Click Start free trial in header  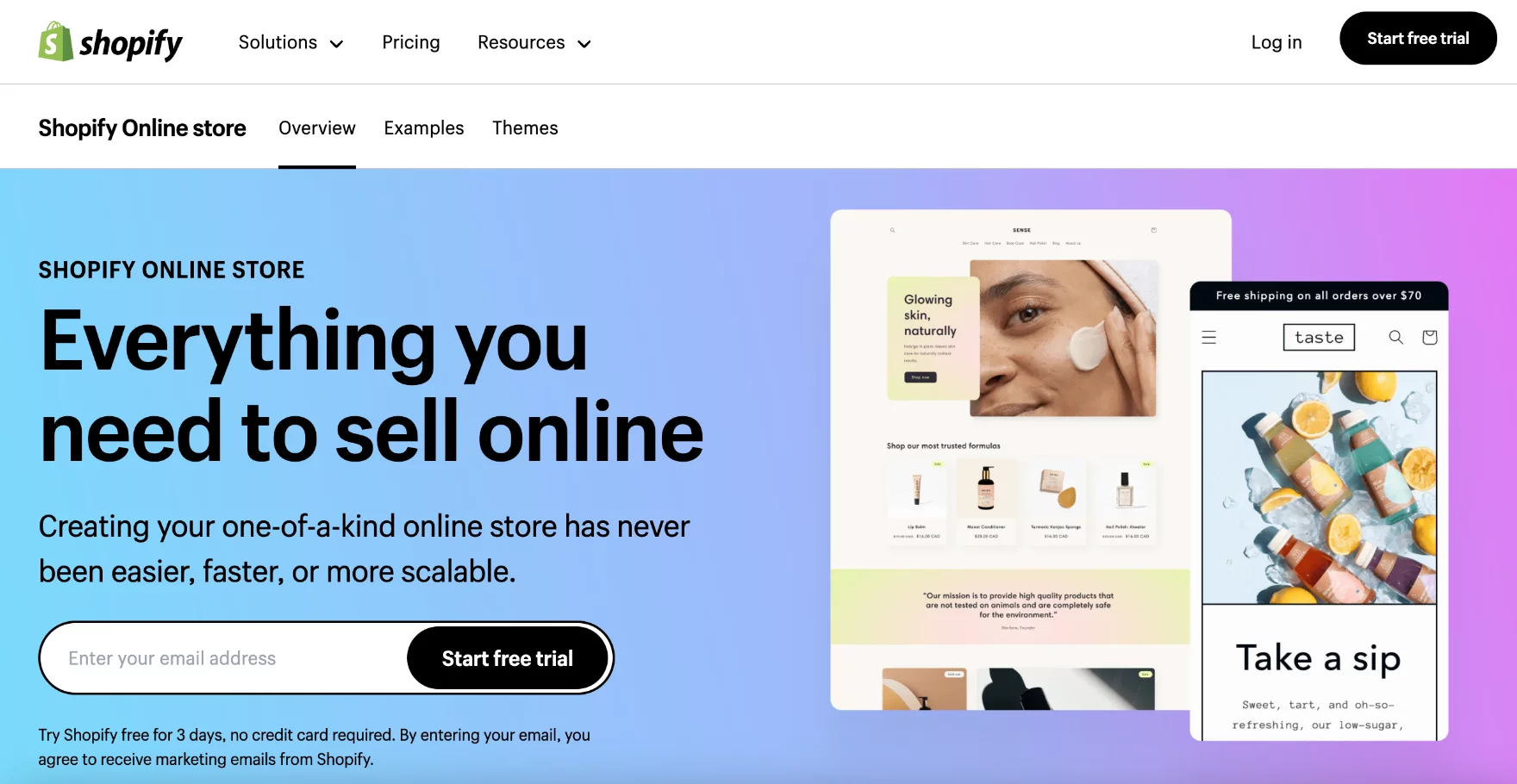coord(1418,38)
